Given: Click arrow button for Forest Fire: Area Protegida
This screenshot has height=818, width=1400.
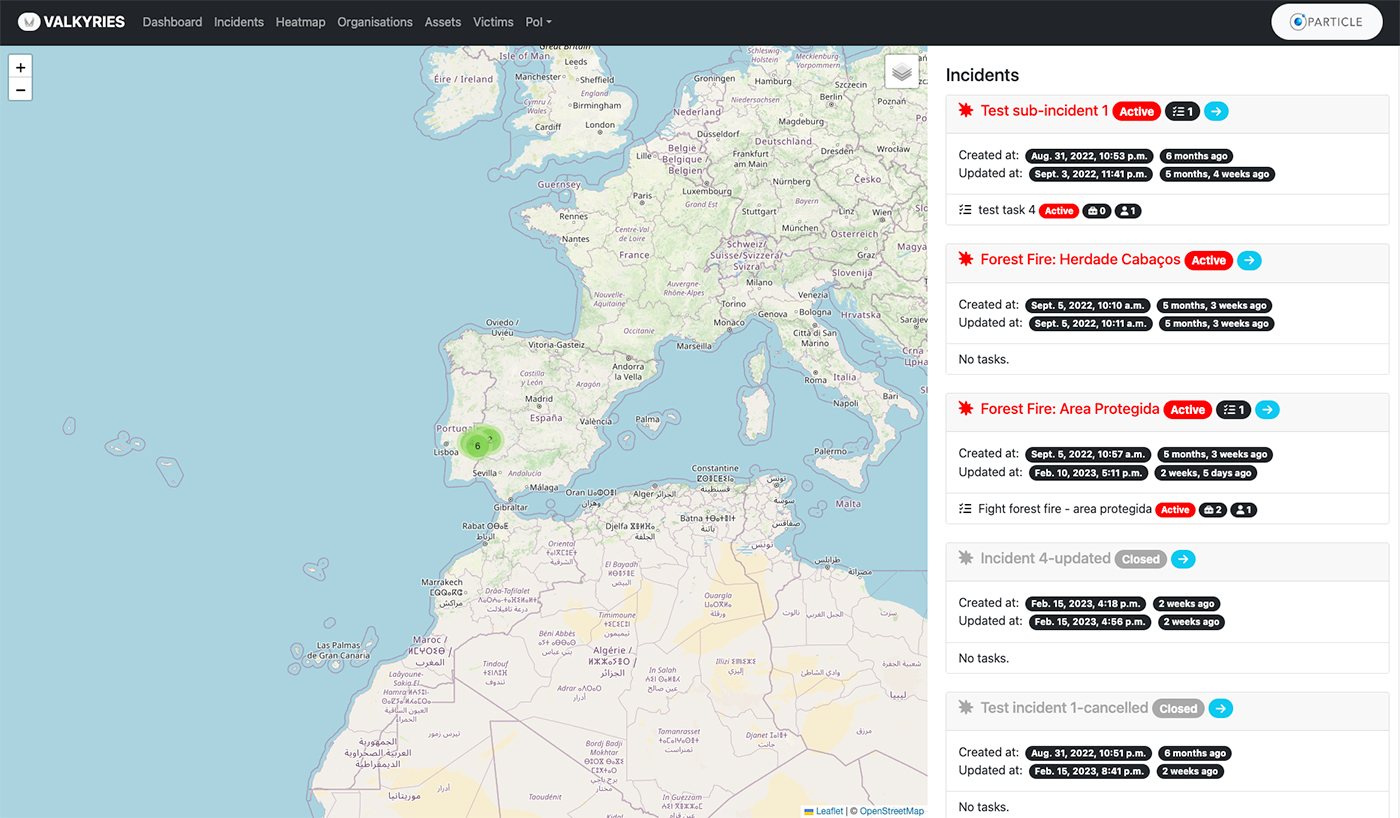Looking at the screenshot, I should click(1267, 409).
